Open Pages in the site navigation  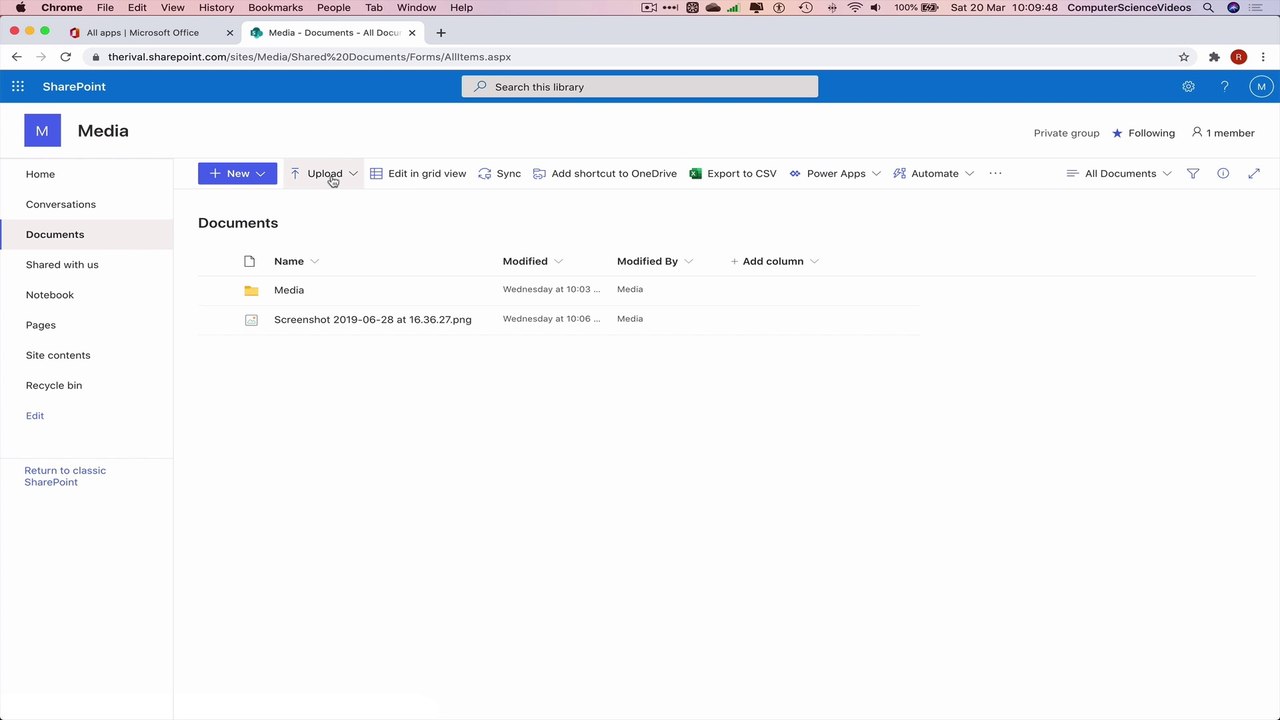(41, 325)
